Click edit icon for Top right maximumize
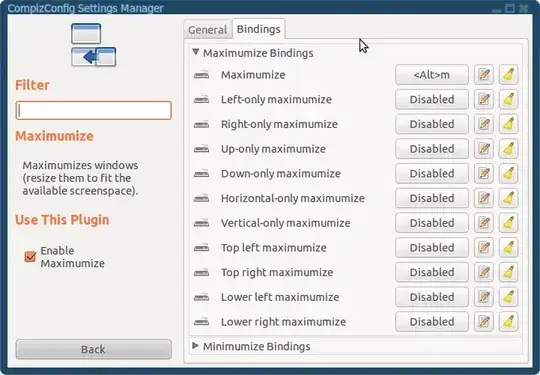540x375 pixels. pyautogui.click(x=484, y=272)
